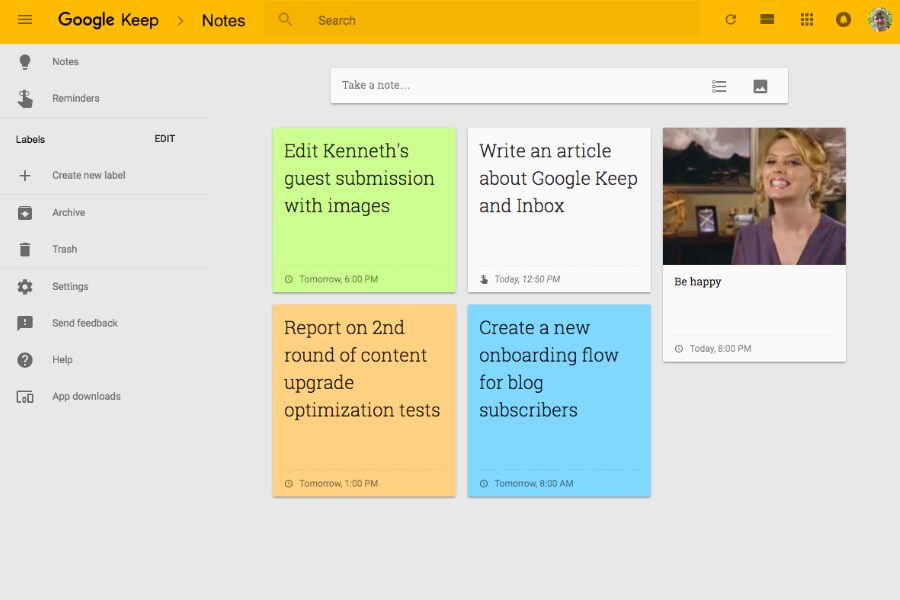Refresh notes with the reload icon
The height and width of the screenshot is (600, 900).
coord(730,20)
